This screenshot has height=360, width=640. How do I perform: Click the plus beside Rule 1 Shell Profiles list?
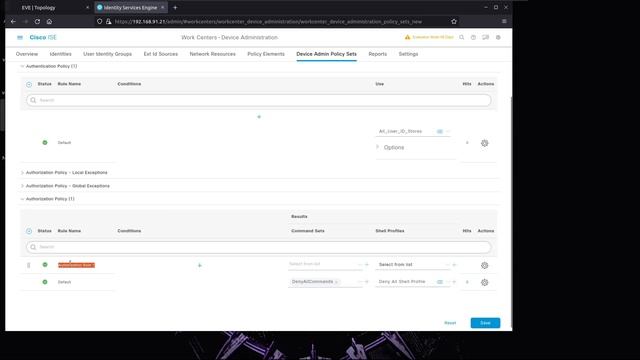coord(454,265)
